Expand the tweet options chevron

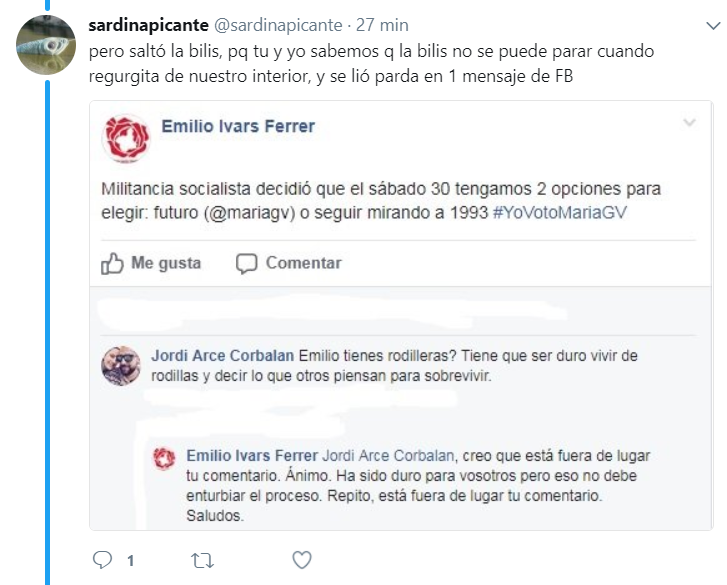pos(713,25)
